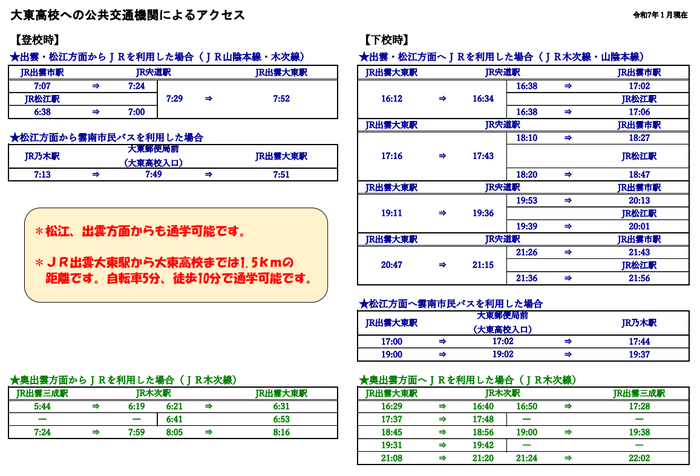This screenshot has width=700, height=476.
Task: Click the 6:38 departure from JR松江駅
Action: (x=42, y=112)
